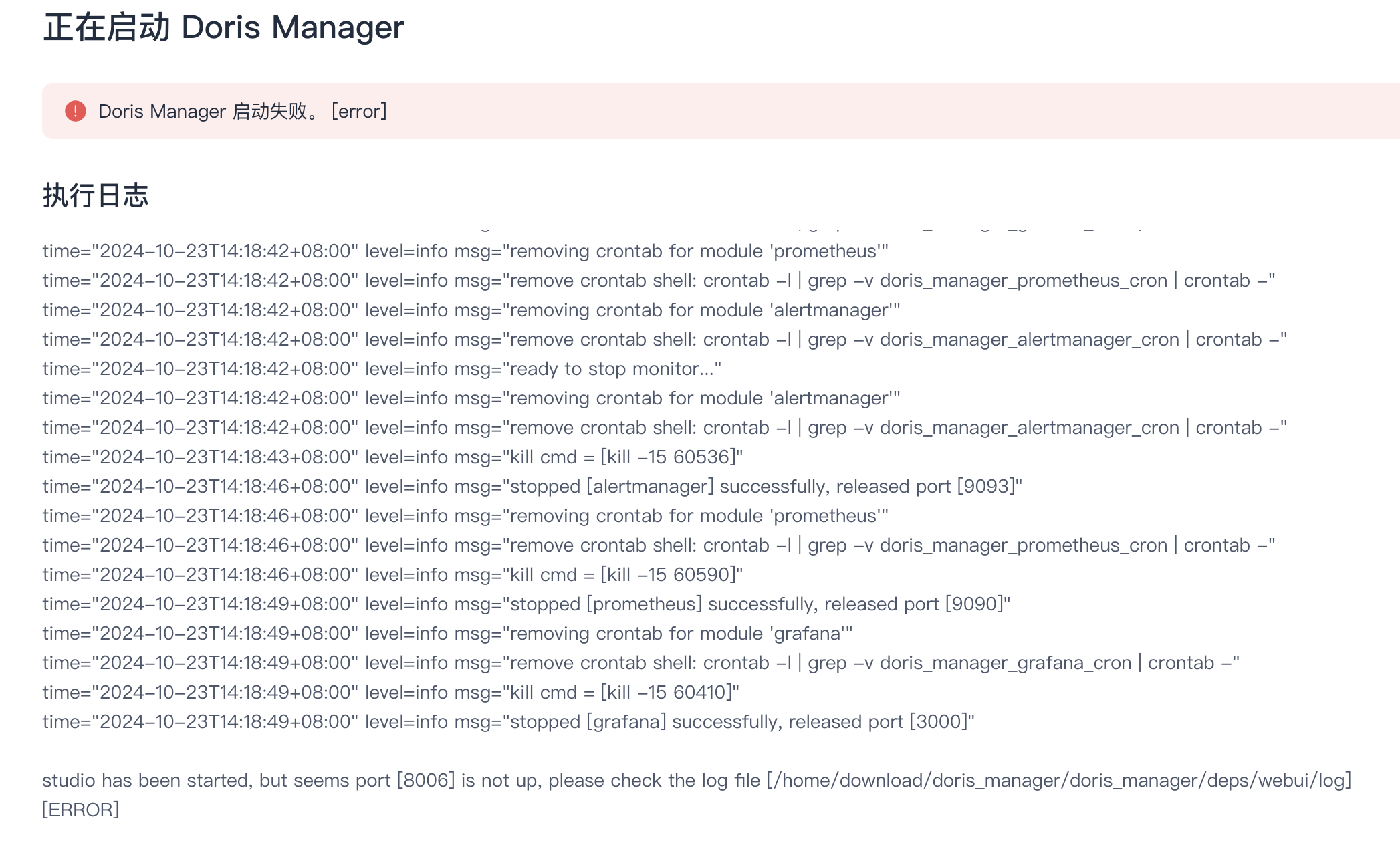Select log line 'kill cmd = [kill -15 60410]'
The width and height of the screenshot is (1400, 853).
391,693
